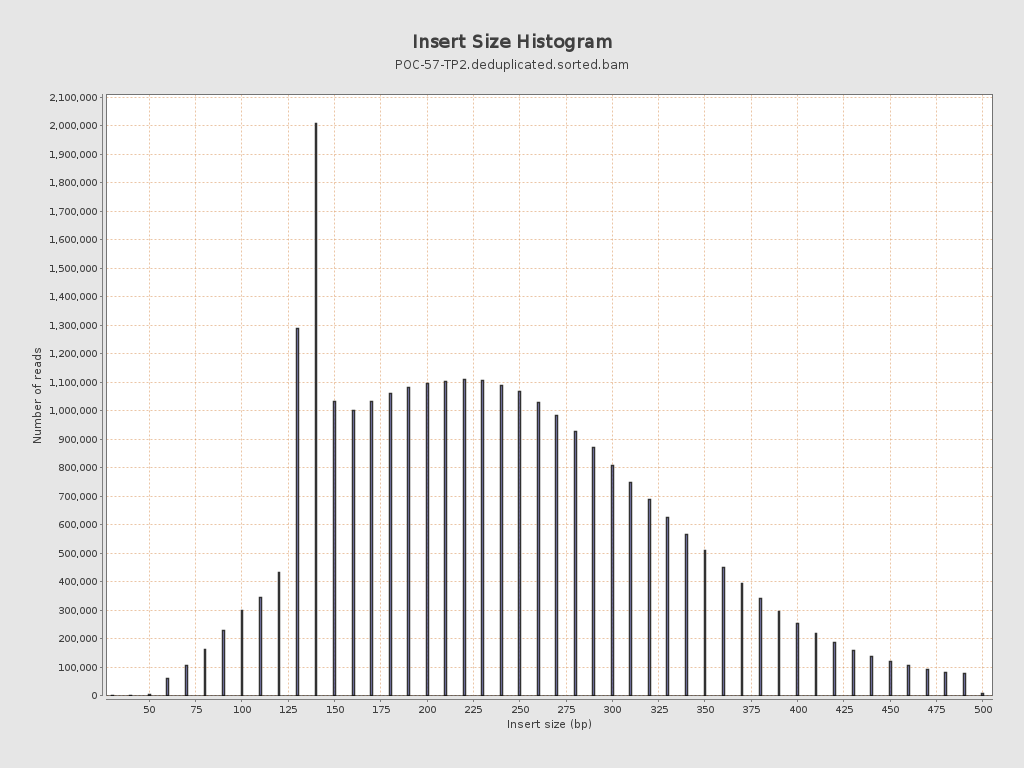Image resolution: width=1024 pixels, height=768 pixels.
Task: Click the x-axis tick label 200
Action: pyautogui.click(x=427, y=709)
